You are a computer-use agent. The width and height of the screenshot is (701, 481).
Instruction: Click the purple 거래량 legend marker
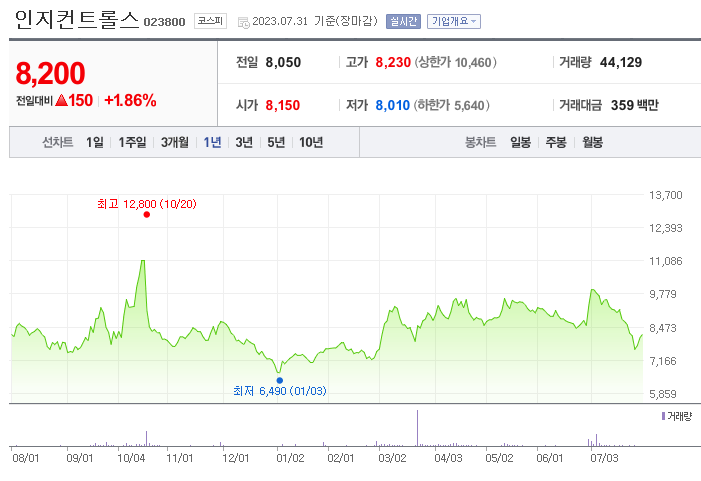point(663,416)
